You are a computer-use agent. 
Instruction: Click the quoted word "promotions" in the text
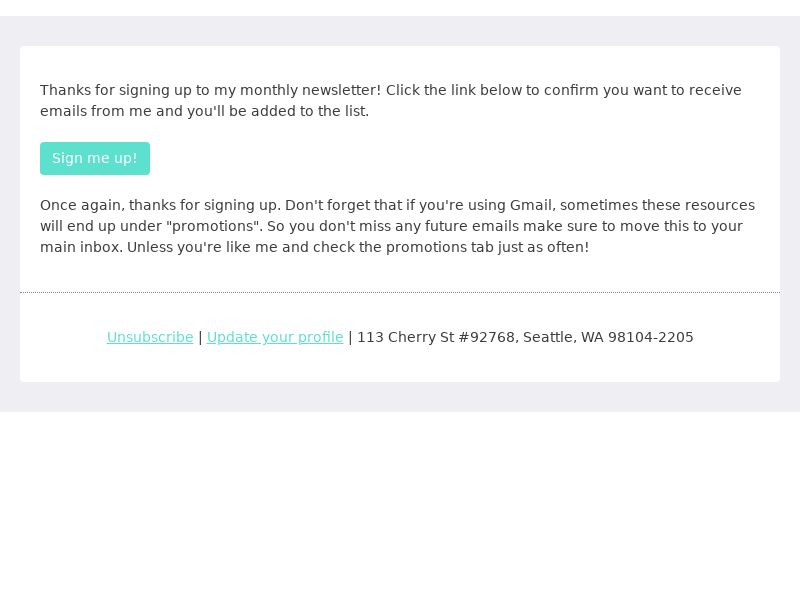[214, 226]
